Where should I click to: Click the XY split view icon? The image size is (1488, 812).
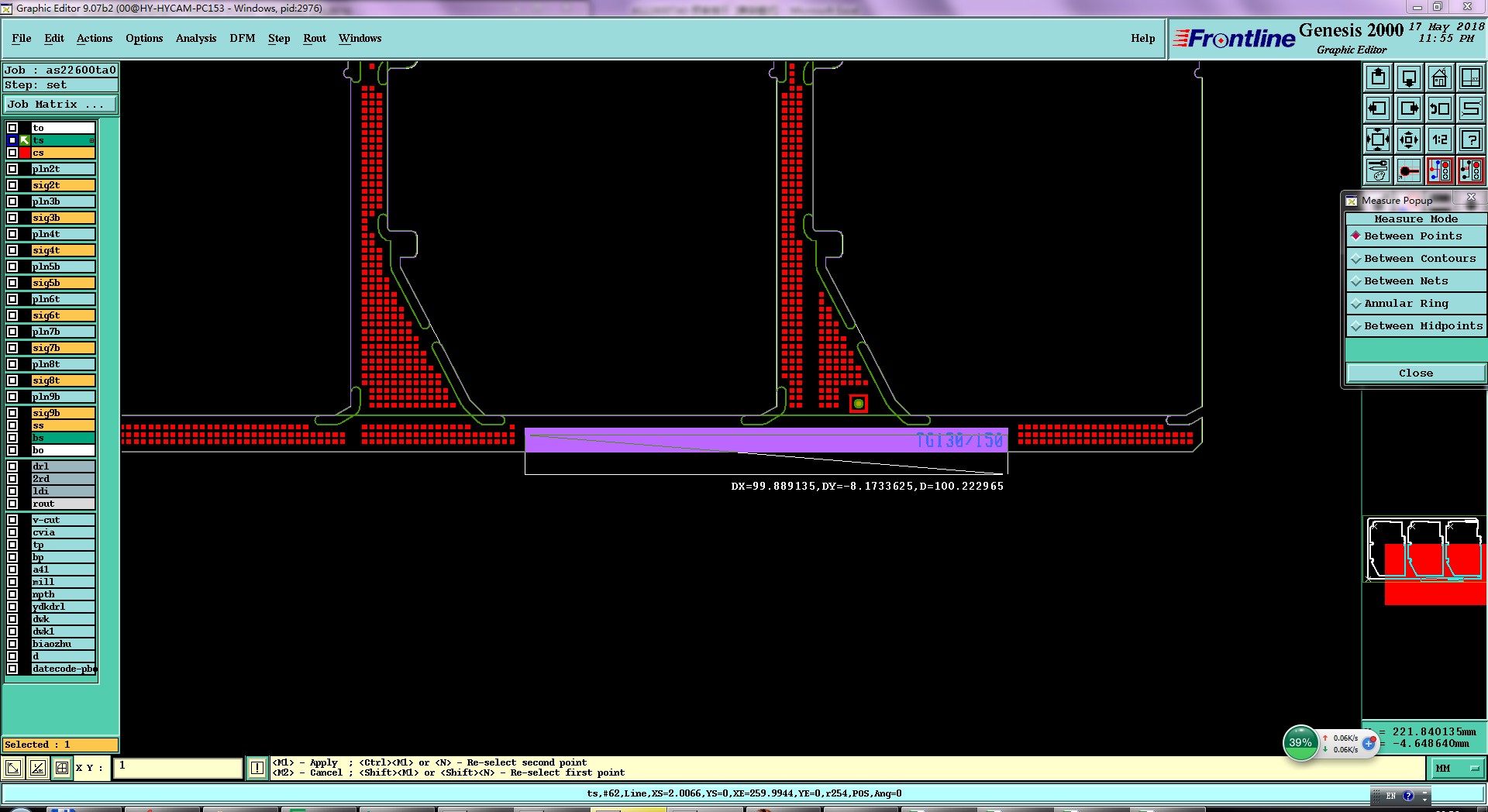(1471, 77)
